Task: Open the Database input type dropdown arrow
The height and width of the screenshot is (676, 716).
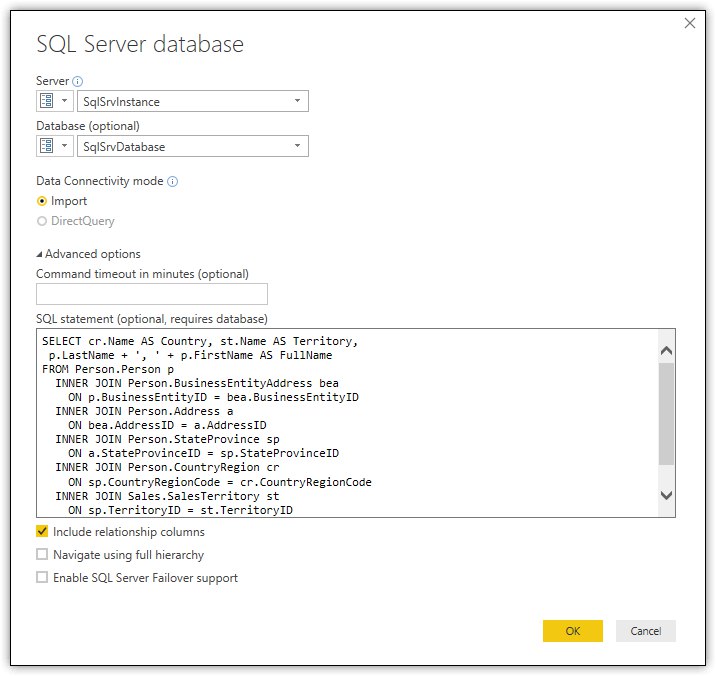Action: [64, 146]
